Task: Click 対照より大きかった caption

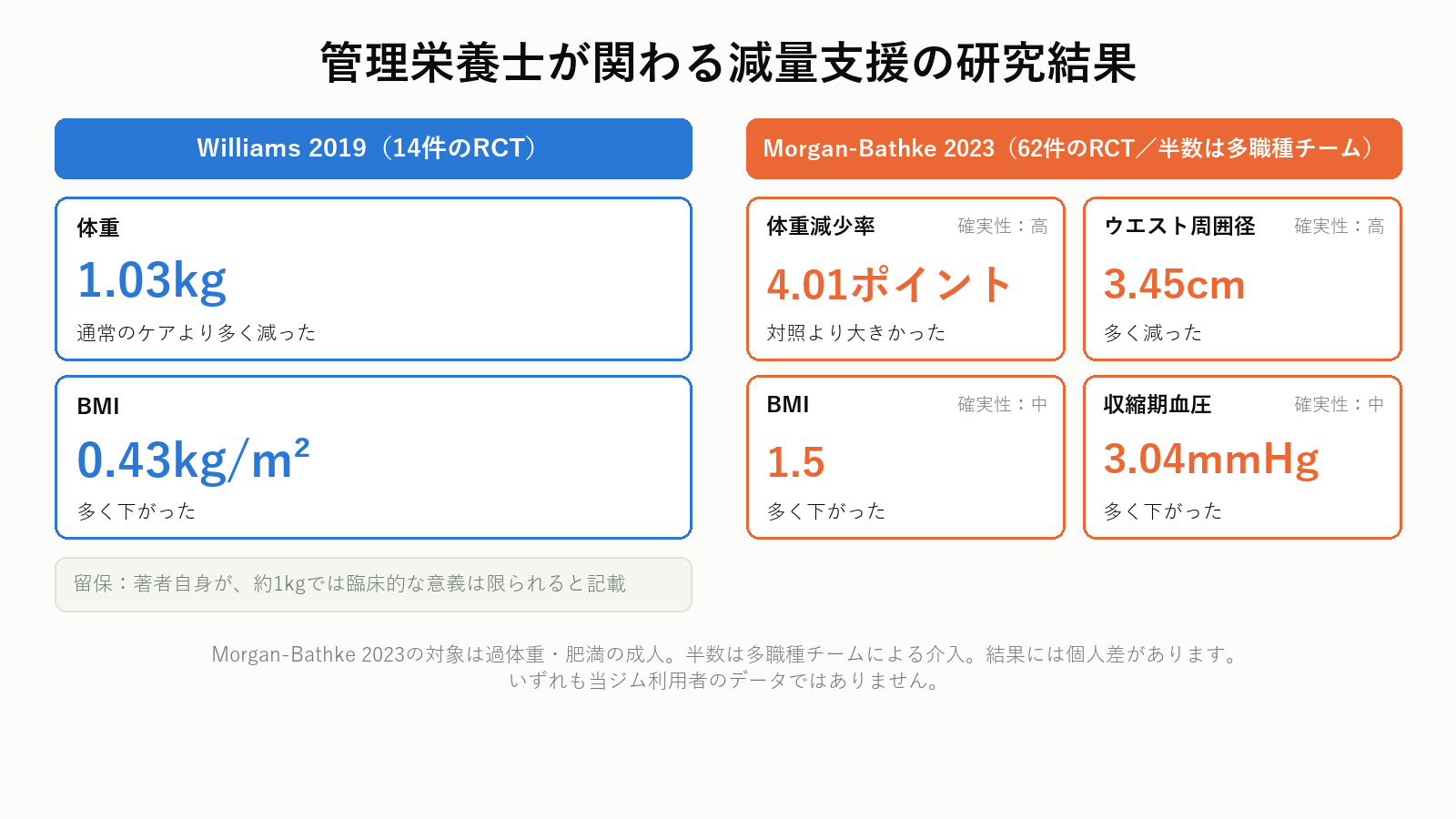Action: [856, 333]
